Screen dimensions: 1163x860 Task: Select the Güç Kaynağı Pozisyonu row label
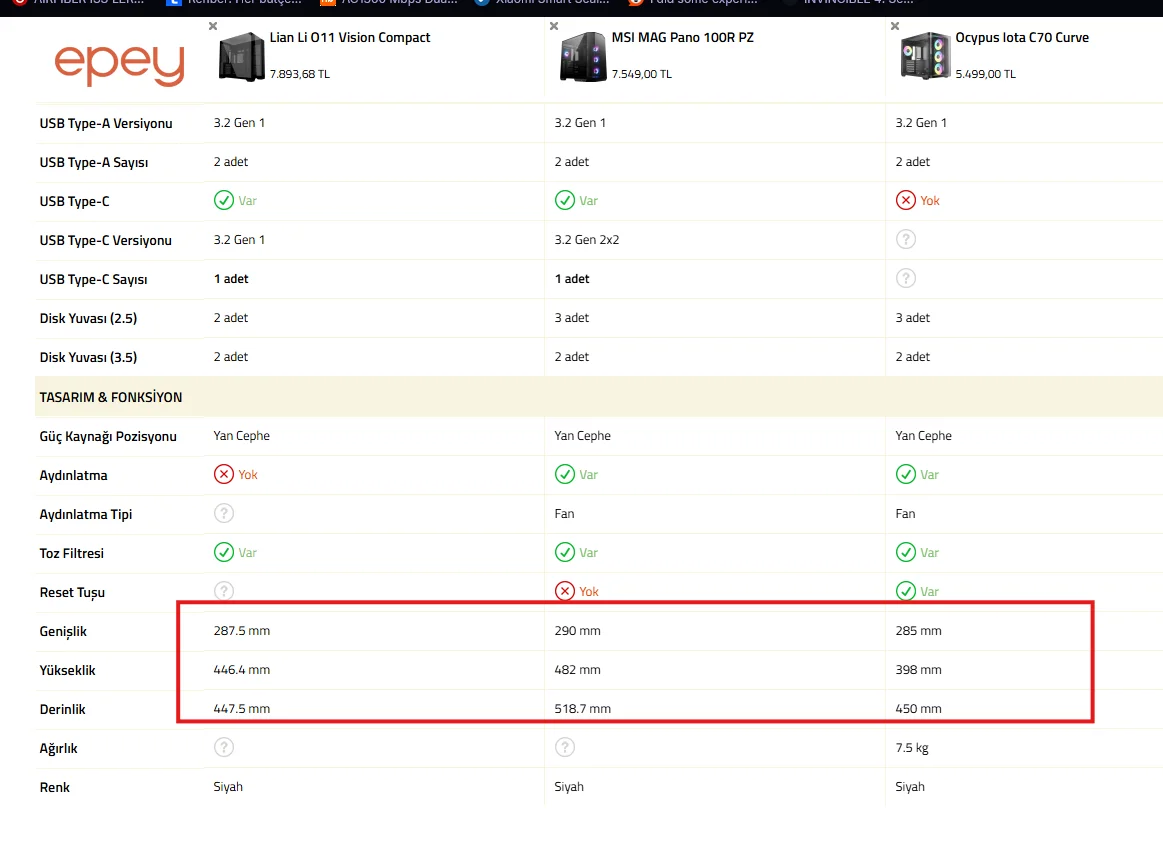[x=108, y=436]
